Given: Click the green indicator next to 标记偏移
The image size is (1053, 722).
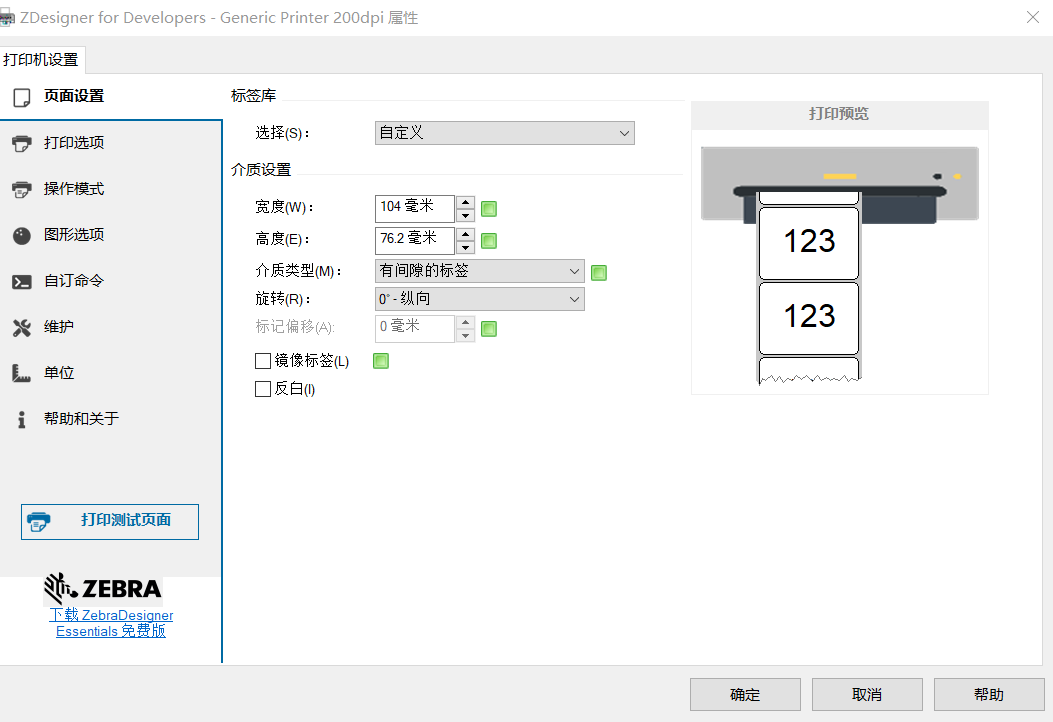Looking at the screenshot, I should 489,328.
